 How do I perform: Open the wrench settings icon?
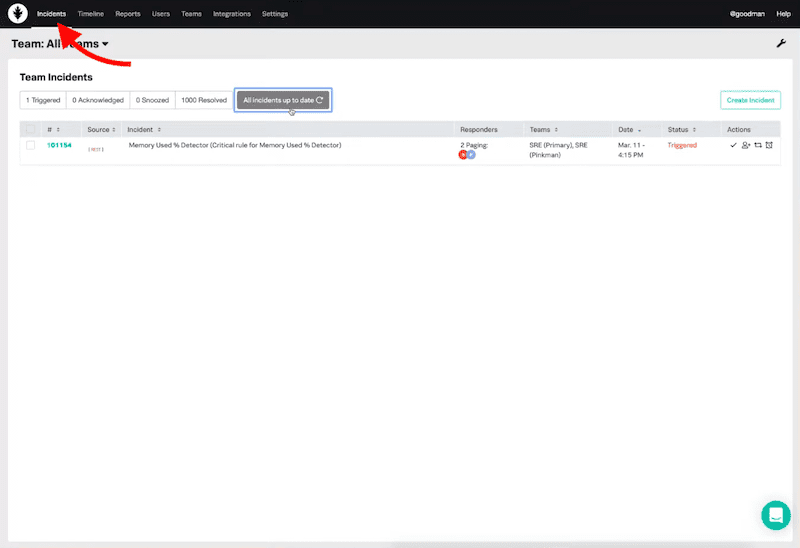tap(781, 44)
